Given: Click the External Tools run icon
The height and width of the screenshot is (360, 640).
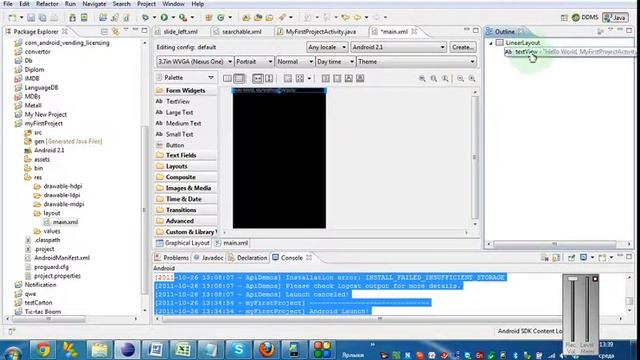Looking at the screenshot, I should point(183,18).
